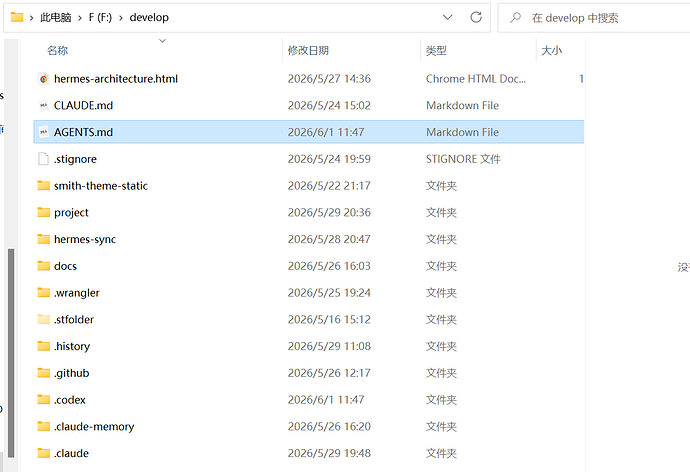Select the folder name .claude-memory

tap(94, 427)
